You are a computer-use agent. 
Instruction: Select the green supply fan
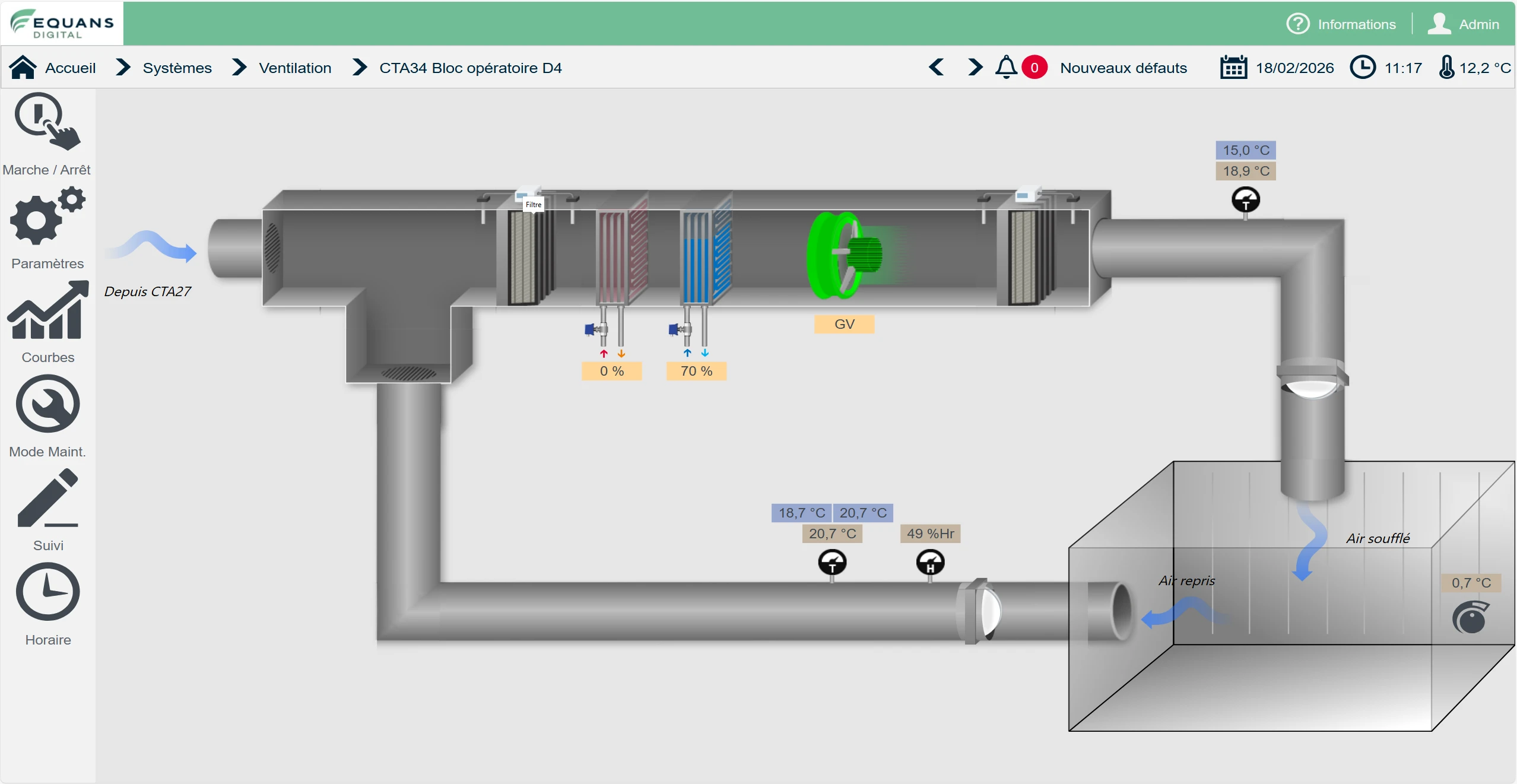(845, 255)
